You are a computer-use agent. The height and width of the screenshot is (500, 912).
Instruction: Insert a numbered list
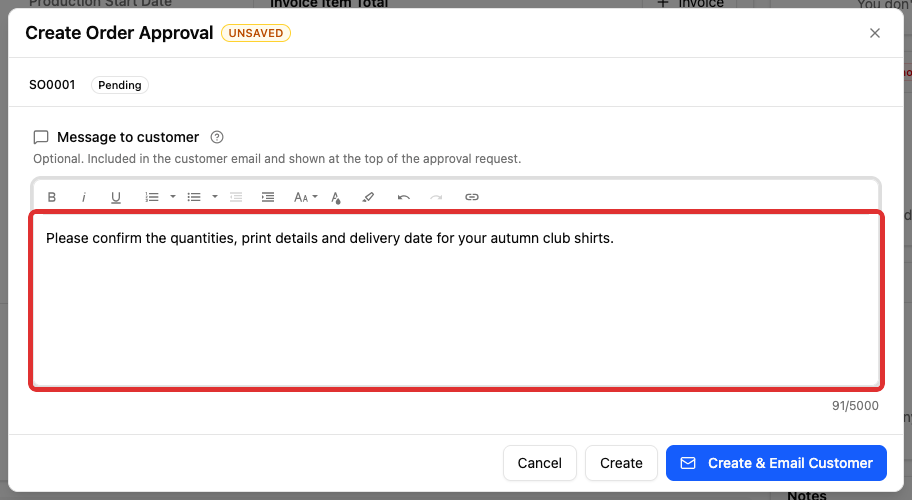tap(152, 197)
